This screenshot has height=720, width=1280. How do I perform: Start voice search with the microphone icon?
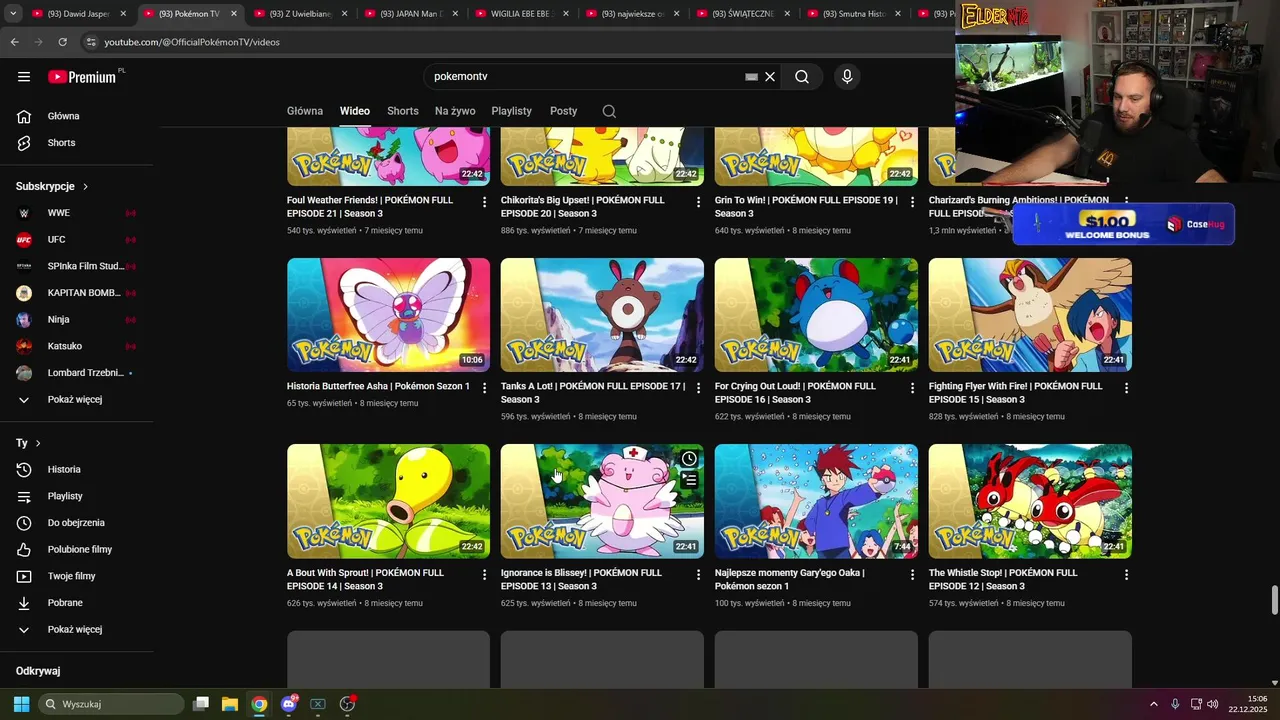847,77
